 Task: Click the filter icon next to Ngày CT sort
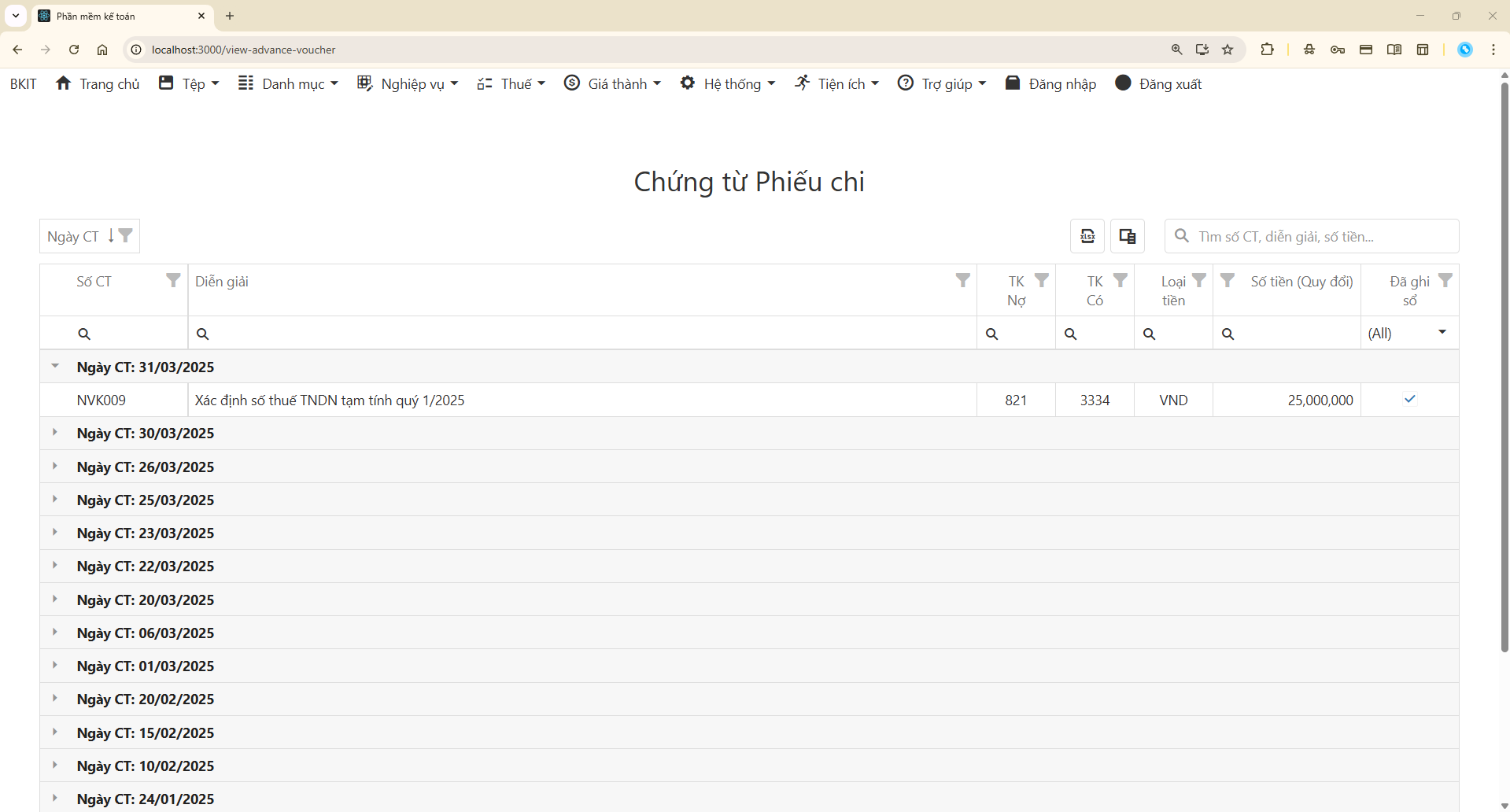tap(127, 235)
